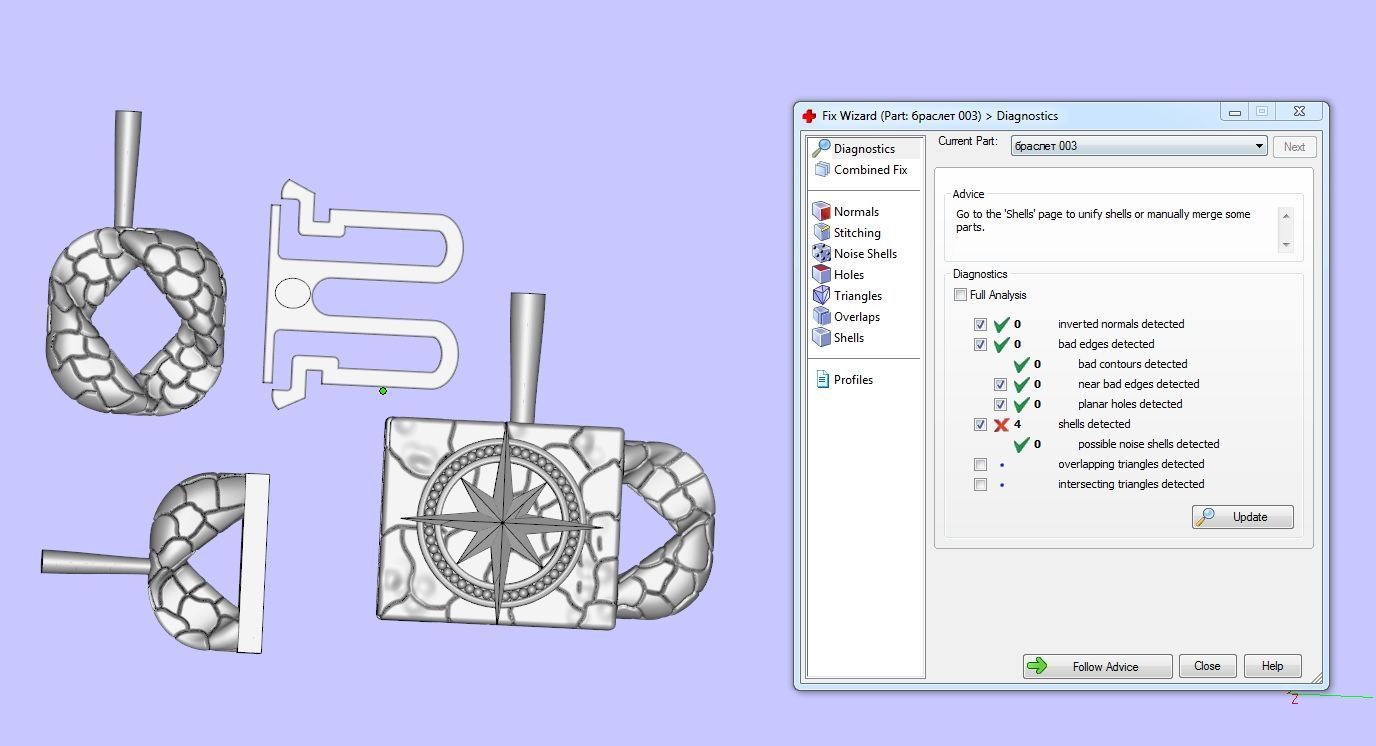Click green checkmark beside possible noise shells
1376x746 pixels.
click(1021, 444)
